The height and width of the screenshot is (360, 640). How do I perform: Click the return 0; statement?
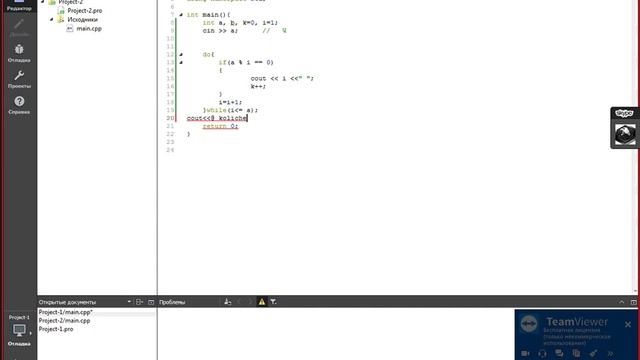(x=220, y=126)
